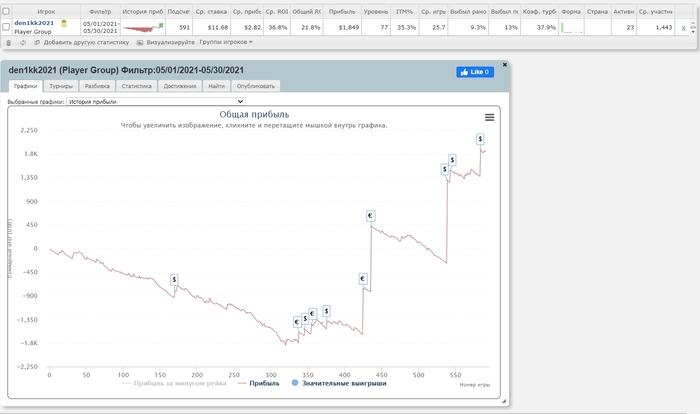Click the Визуализируйте picture icon
The image size is (700, 414).
pos(140,42)
